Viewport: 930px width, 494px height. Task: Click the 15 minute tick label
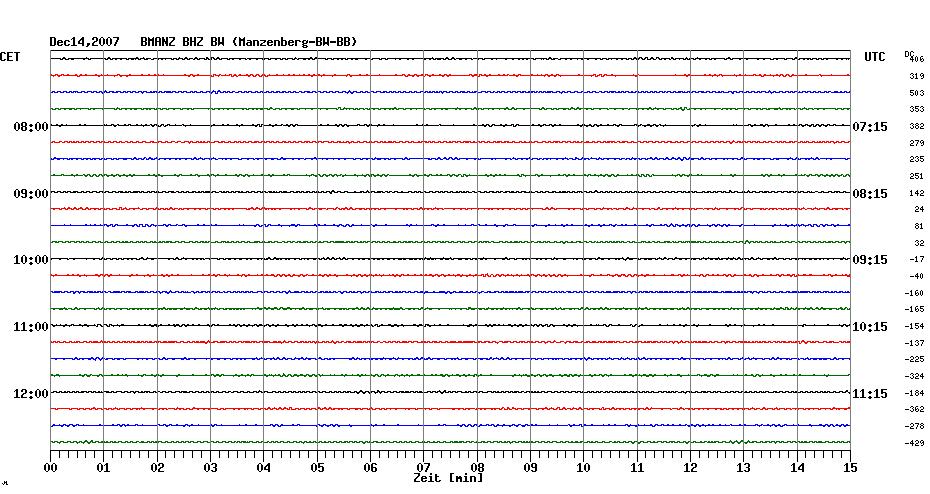click(850, 468)
